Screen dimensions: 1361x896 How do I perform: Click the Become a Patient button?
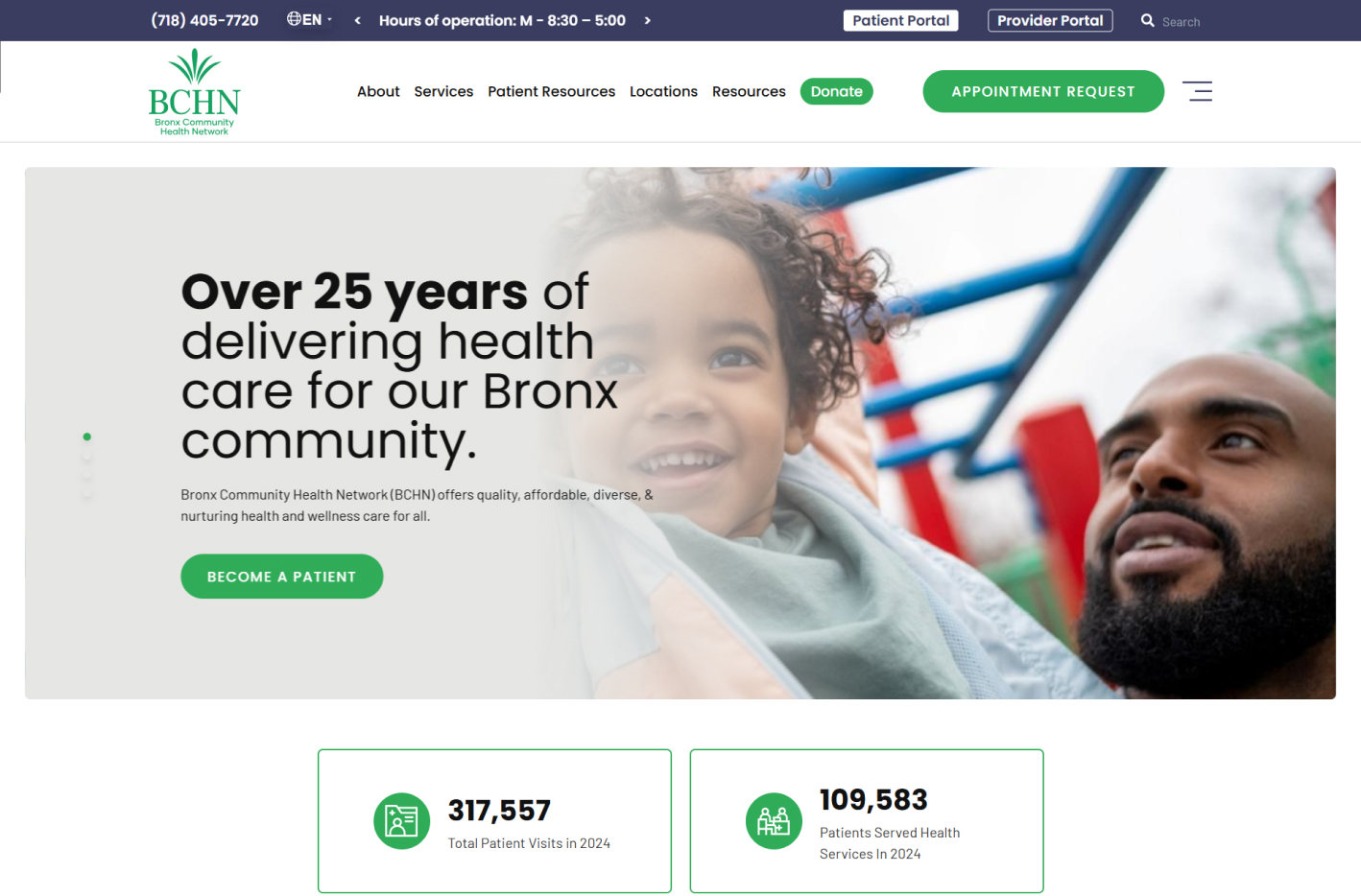tap(282, 577)
